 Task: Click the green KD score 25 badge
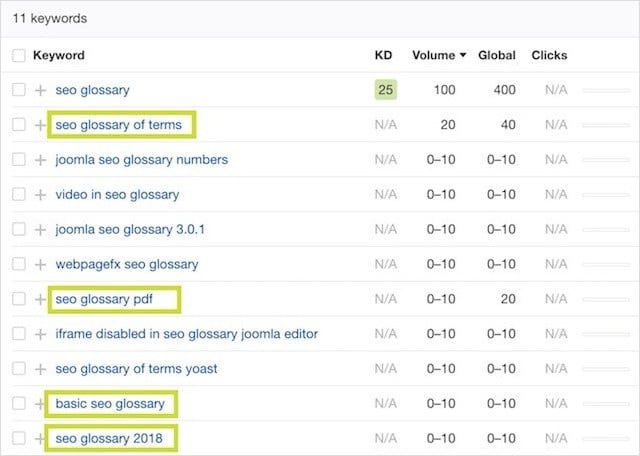coord(385,91)
